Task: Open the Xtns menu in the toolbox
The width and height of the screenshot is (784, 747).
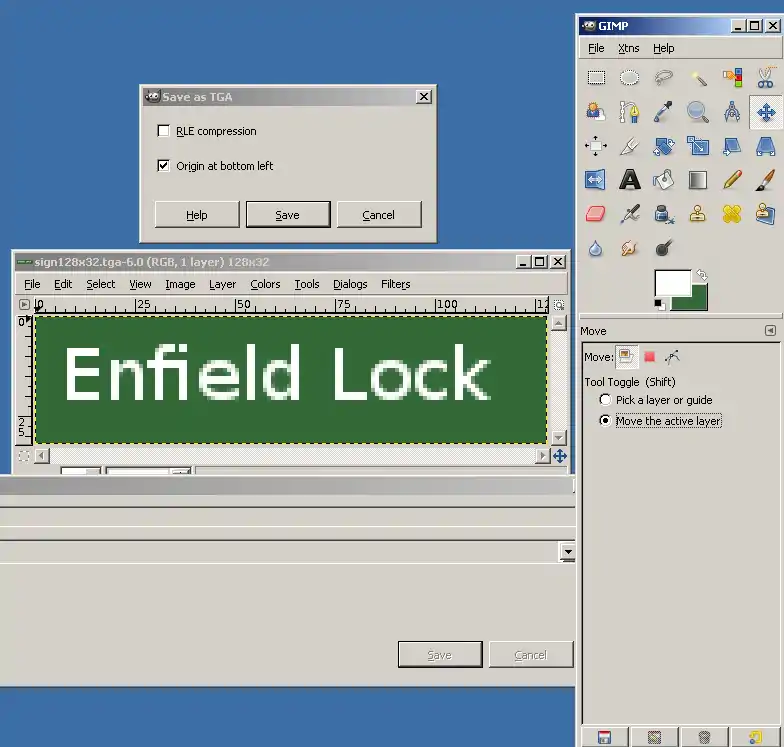Action: (628, 48)
